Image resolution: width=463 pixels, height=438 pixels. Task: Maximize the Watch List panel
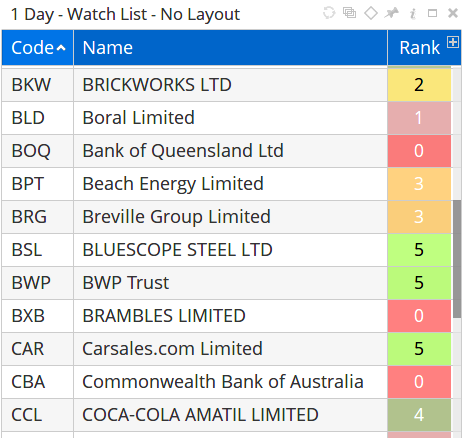coord(432,13)
